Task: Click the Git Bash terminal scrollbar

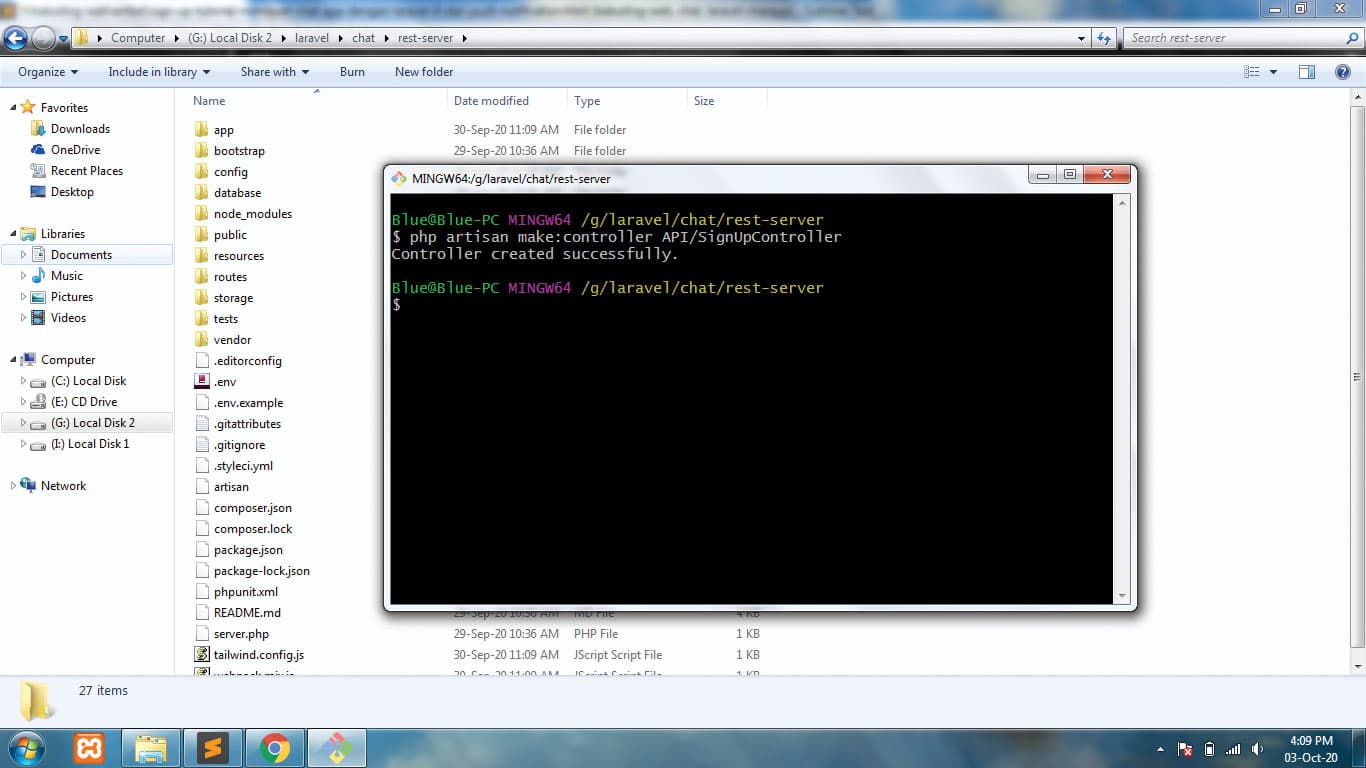Action: (x=1121, y=399)
